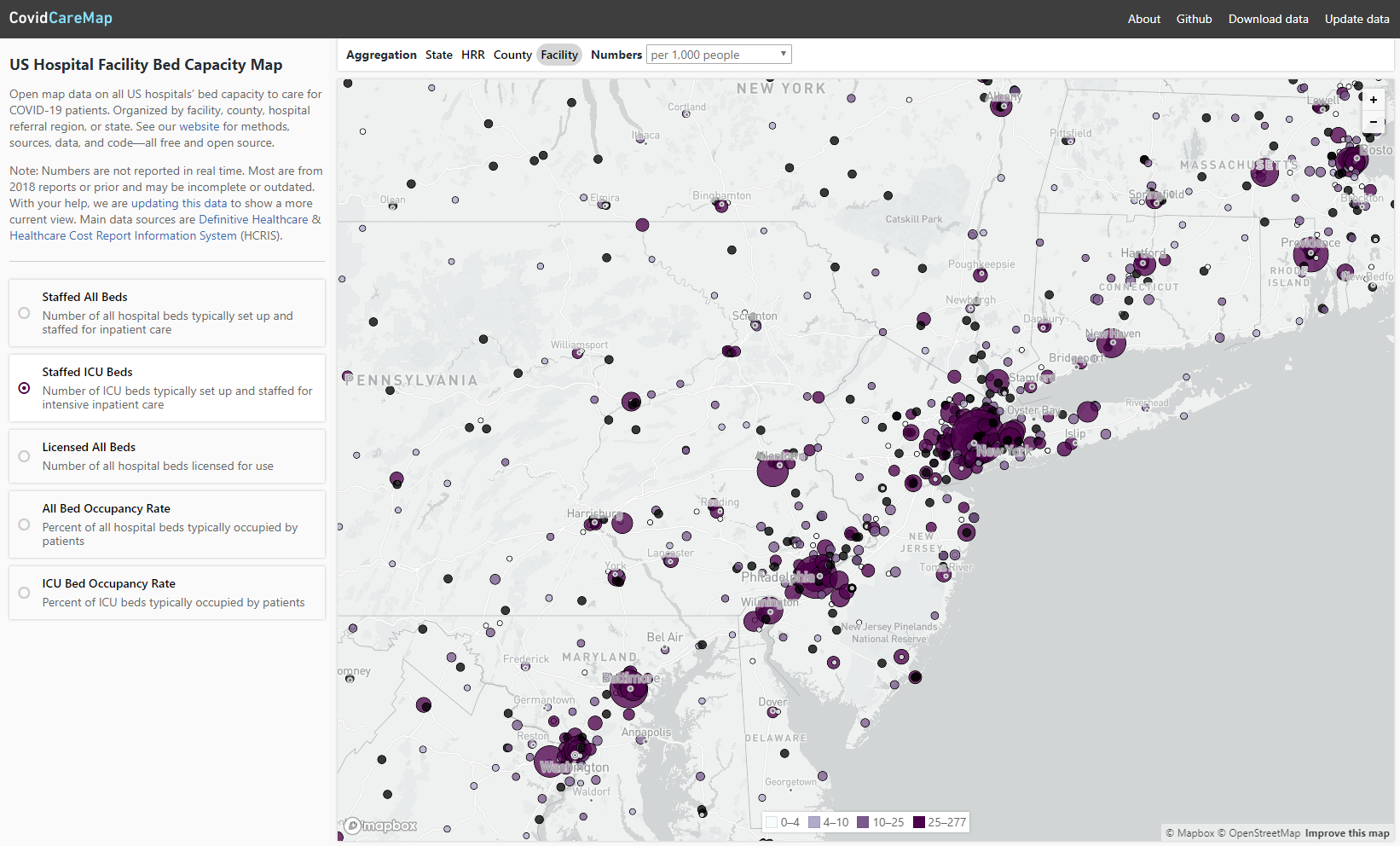Open the Healthcare Cost Report Information System link
Image resolution: width=1400 pixels, height=846 pixels.
(x=122, y=235)
